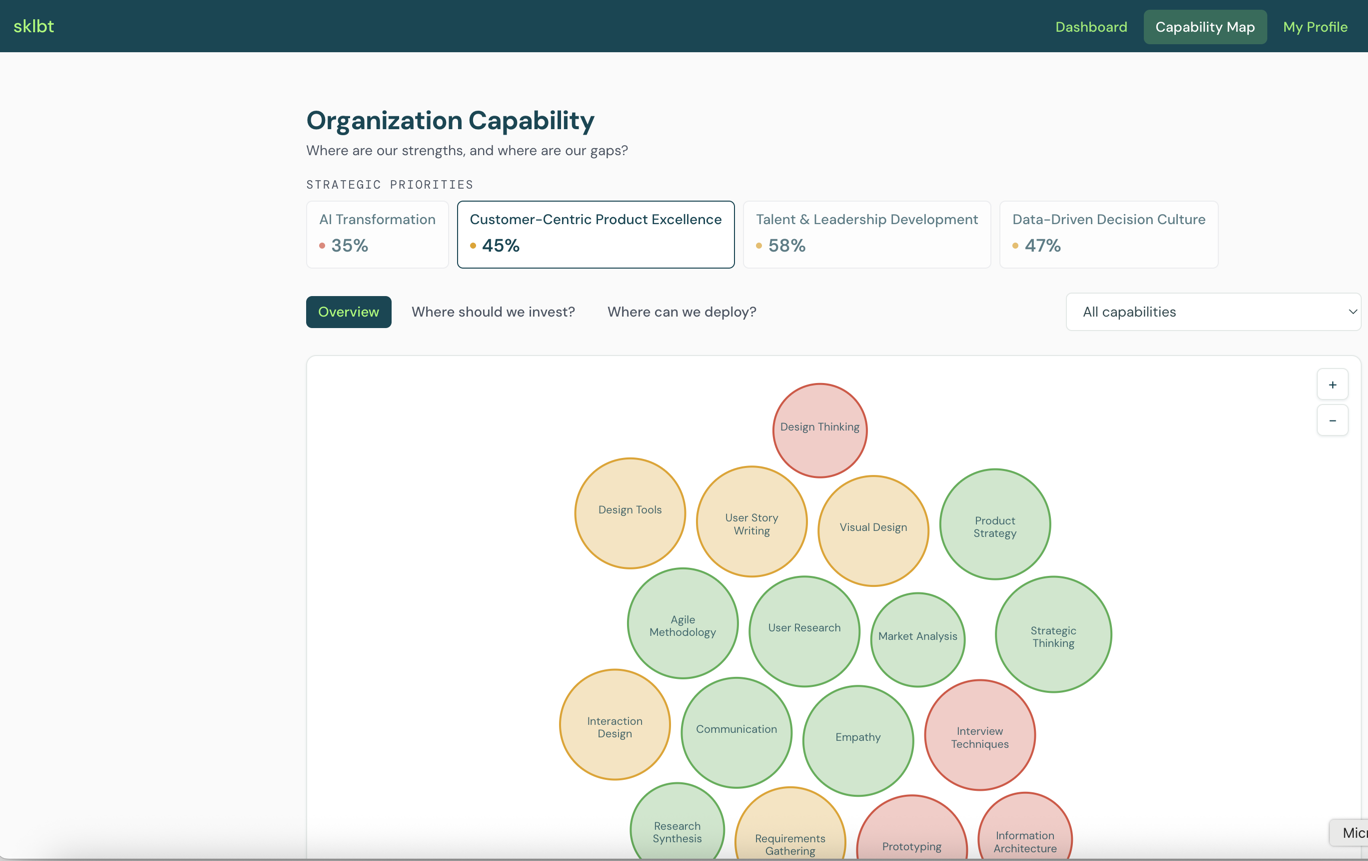Select the Overview tab
1368x861 pixels.
(348, 312)
